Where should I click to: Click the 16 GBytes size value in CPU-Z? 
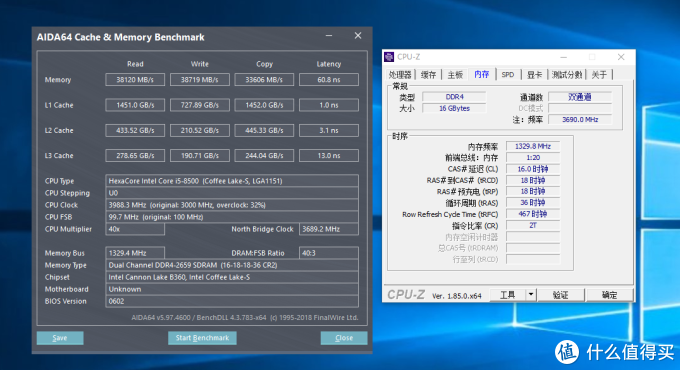[454, 108]
